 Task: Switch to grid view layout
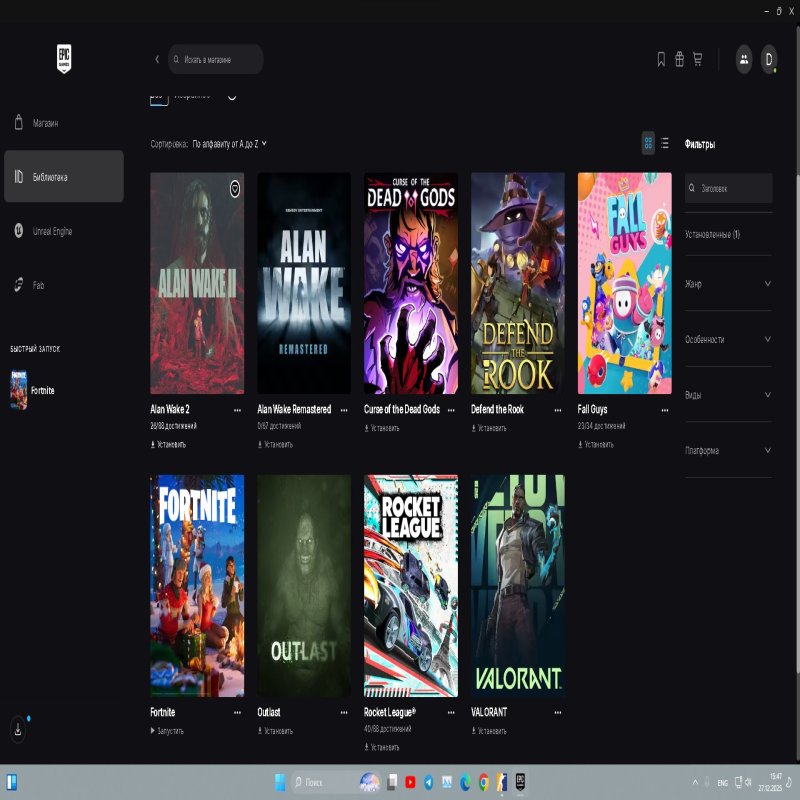(x=648, y=143)
